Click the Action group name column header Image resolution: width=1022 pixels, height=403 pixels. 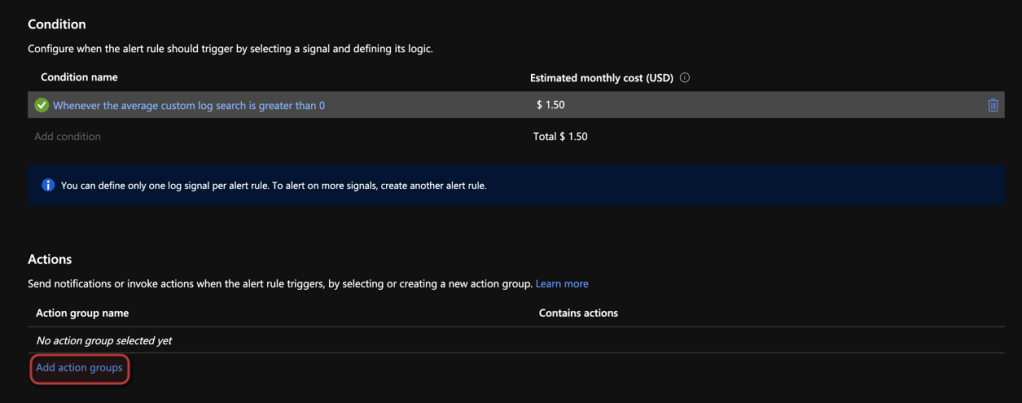82,313
